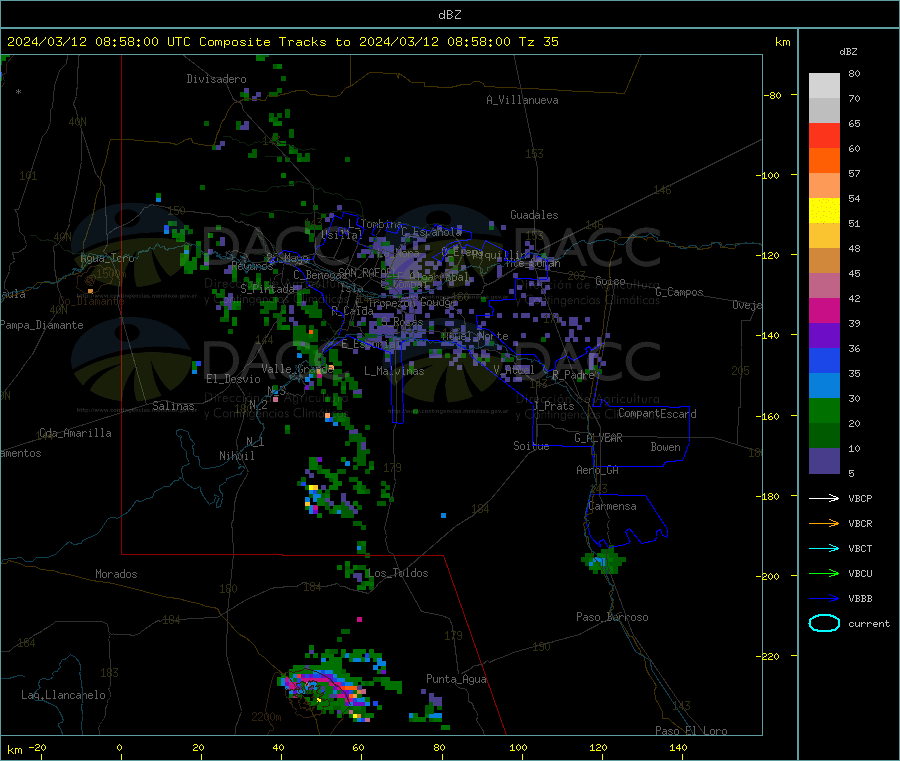Click the 'Divisadero' map label
Image resolution: width=900 pixels, height=761 pixels.
[216, 79]
